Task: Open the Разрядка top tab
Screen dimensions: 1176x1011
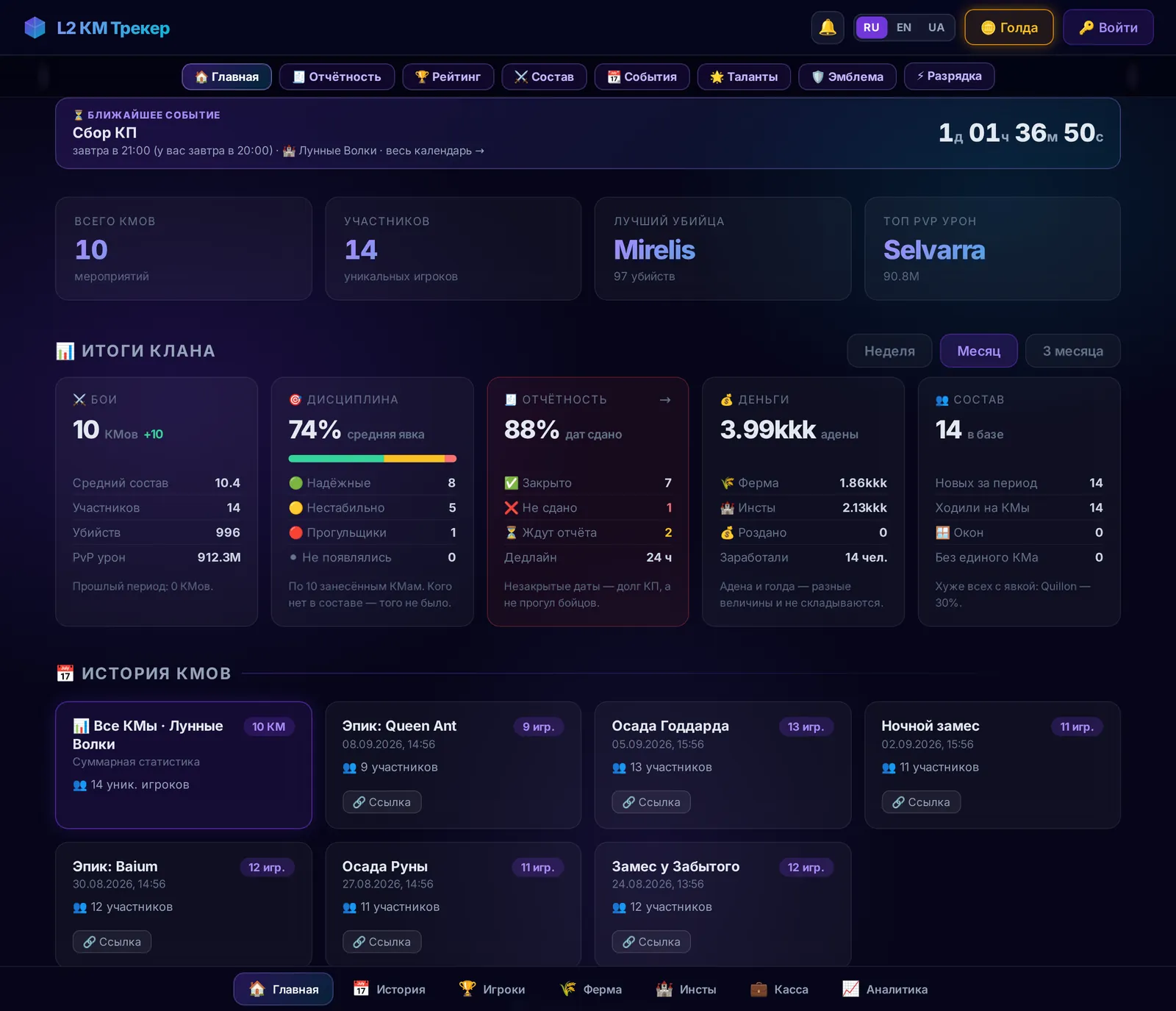Action: point(949,76)
